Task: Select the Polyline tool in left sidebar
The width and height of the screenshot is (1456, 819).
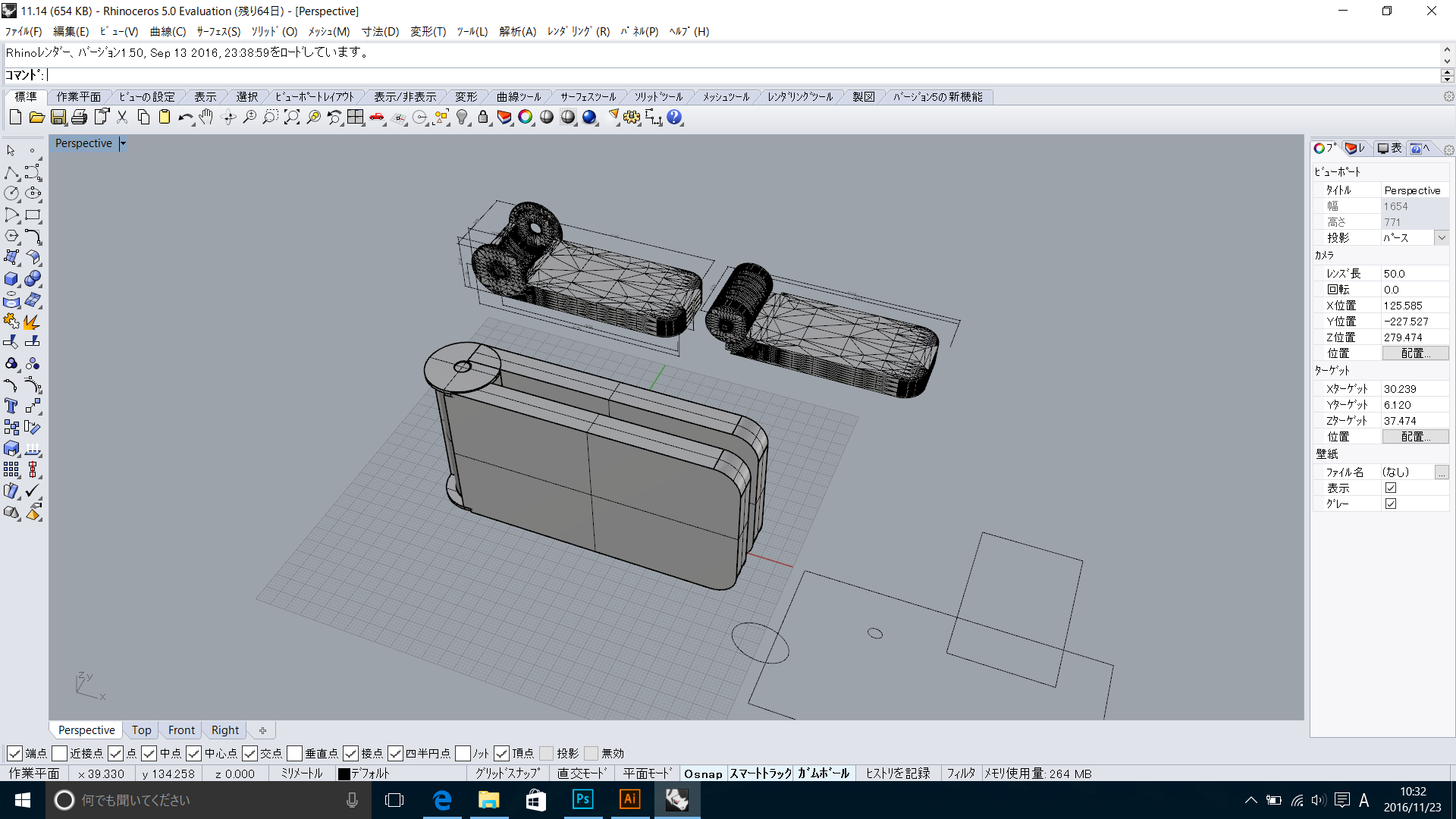Action: [x=11, y=173]
